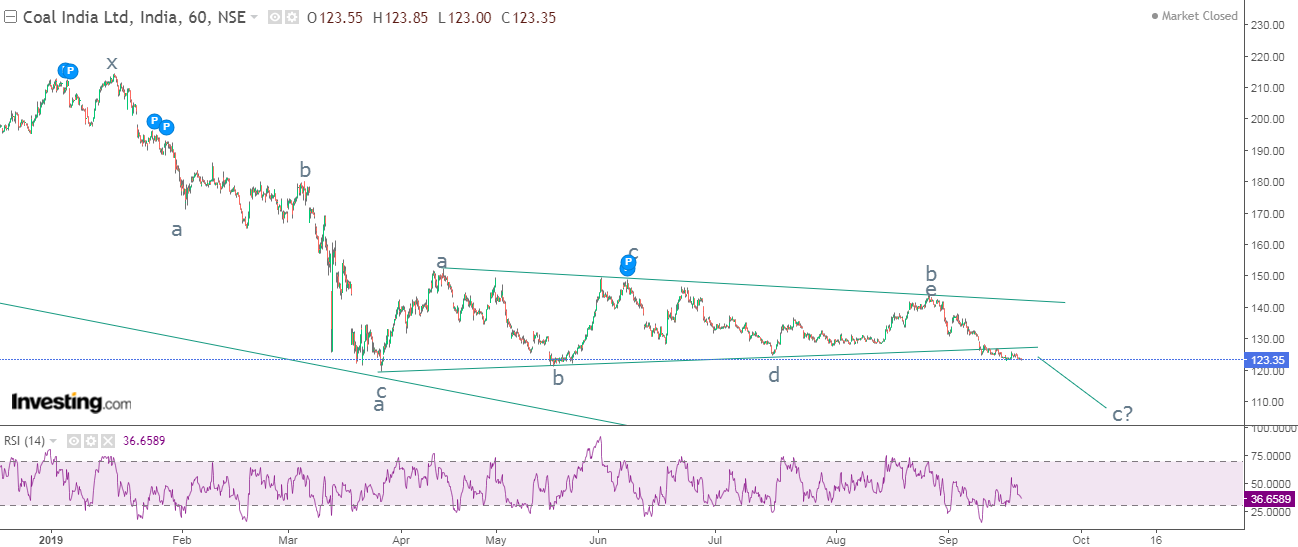Select the 'd' wave label near July low
Viewport: 1298px width, 547px height.
pyautogui.click(x=774, y=375)
